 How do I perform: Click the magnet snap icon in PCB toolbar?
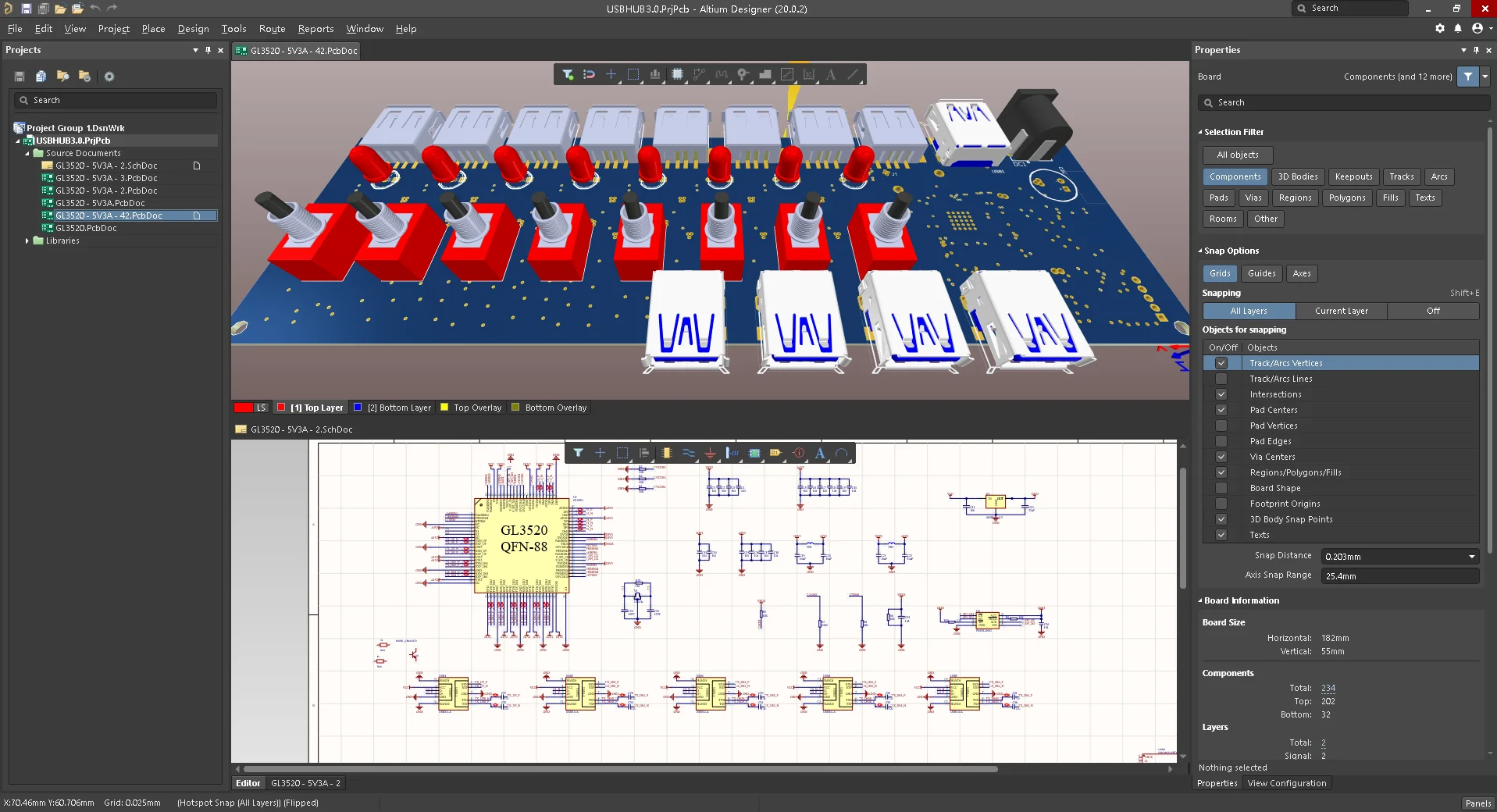590,75
